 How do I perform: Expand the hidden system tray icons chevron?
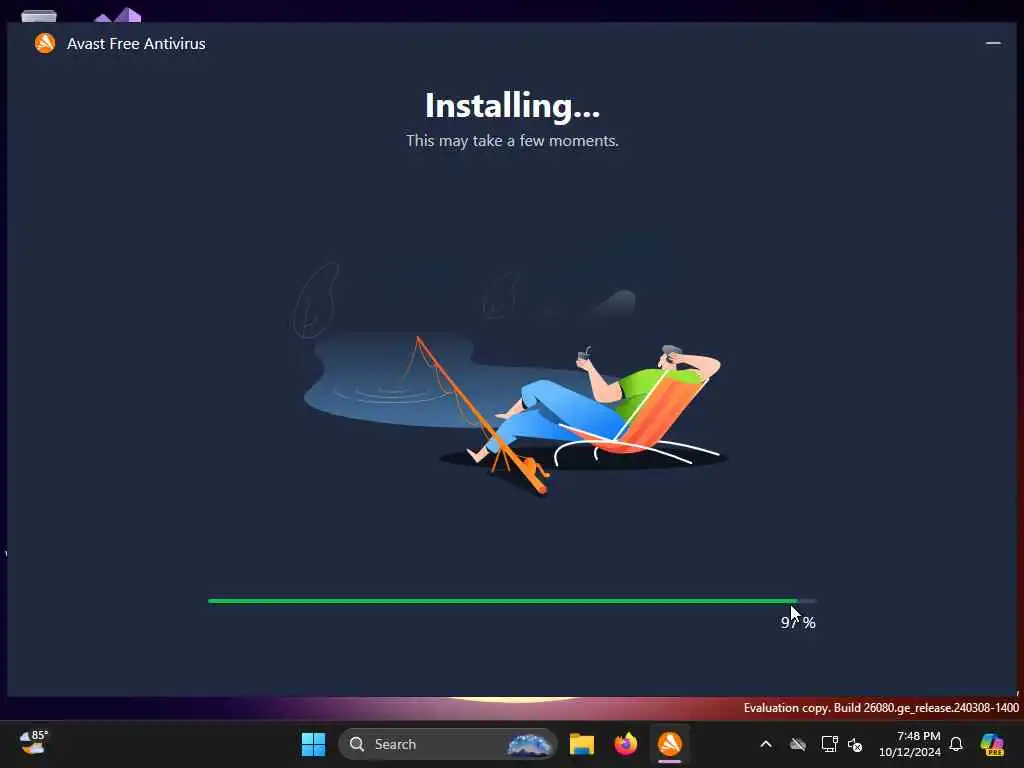pyautogui.click(x=766, y=744)
